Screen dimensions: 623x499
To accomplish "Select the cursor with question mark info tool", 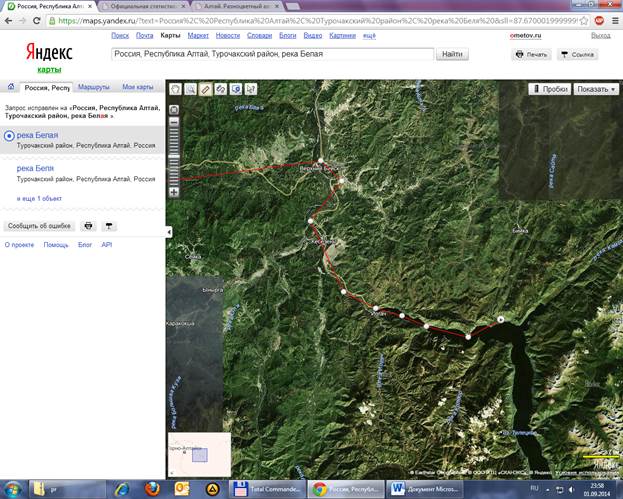I will click(251, 89).
